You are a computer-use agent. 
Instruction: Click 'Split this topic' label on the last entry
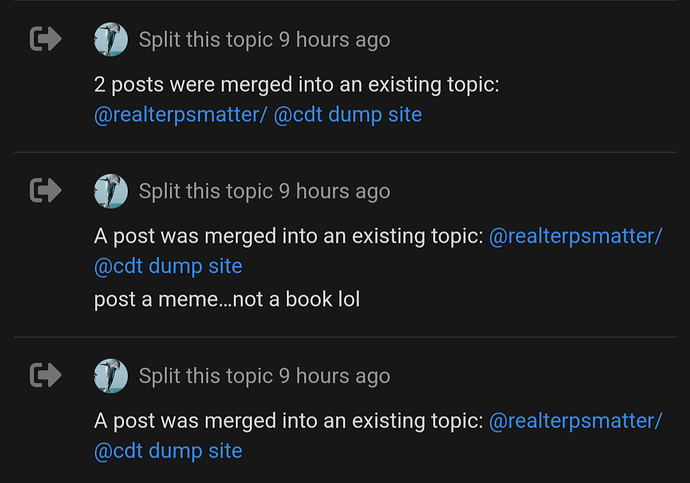[x=205, y=376]
